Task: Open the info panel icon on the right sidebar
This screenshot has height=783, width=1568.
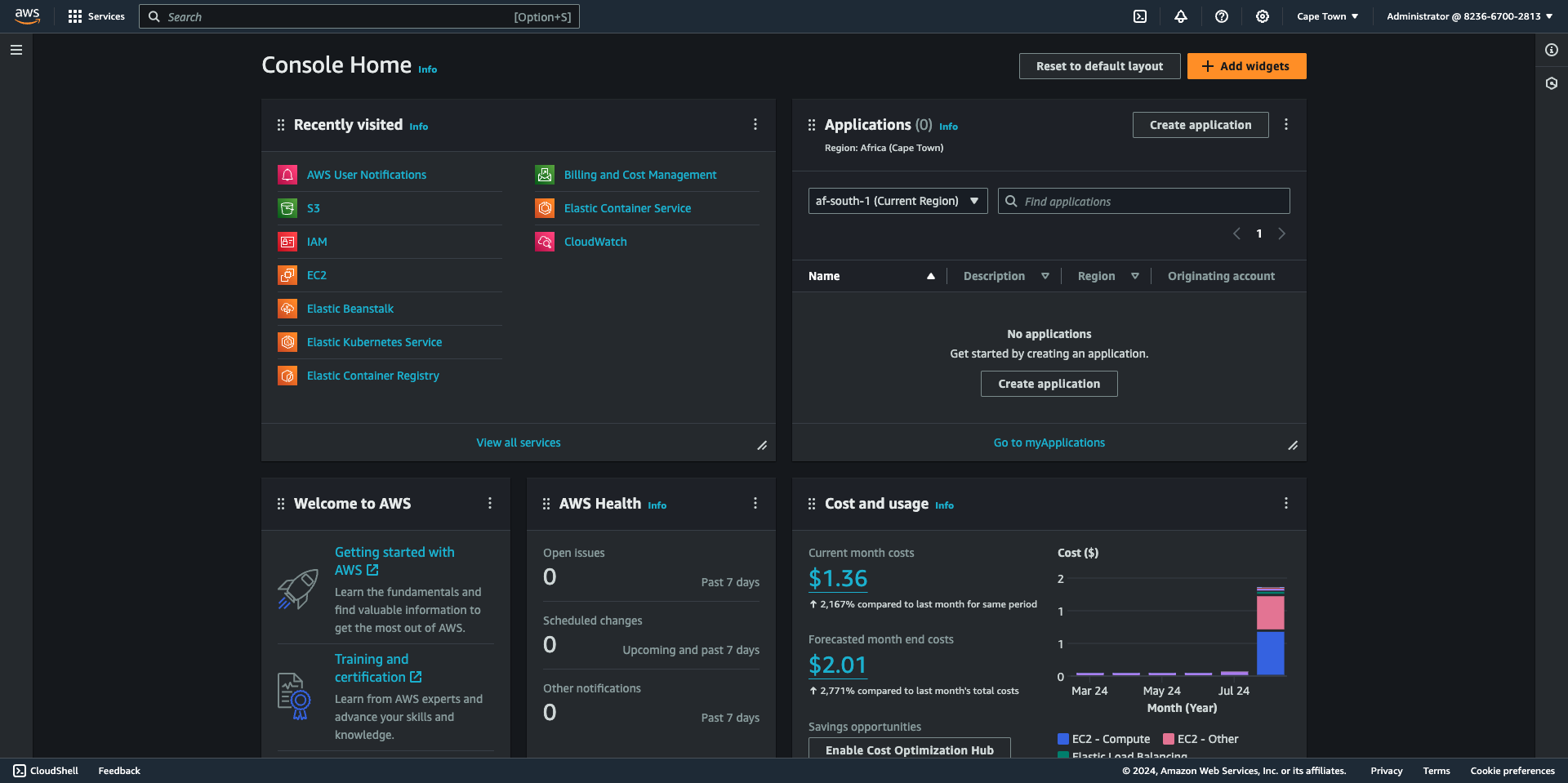Action: (1552, 50)
